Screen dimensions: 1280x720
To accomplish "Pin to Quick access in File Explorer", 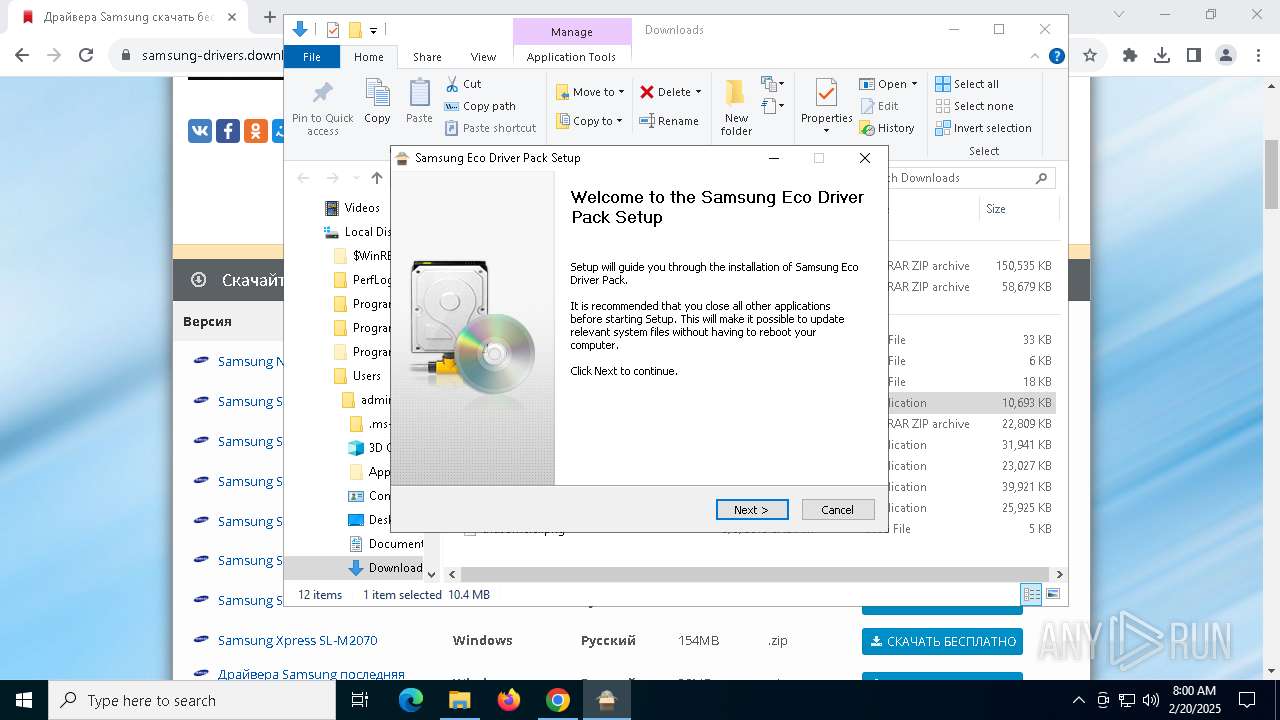I will pos(322,108).
